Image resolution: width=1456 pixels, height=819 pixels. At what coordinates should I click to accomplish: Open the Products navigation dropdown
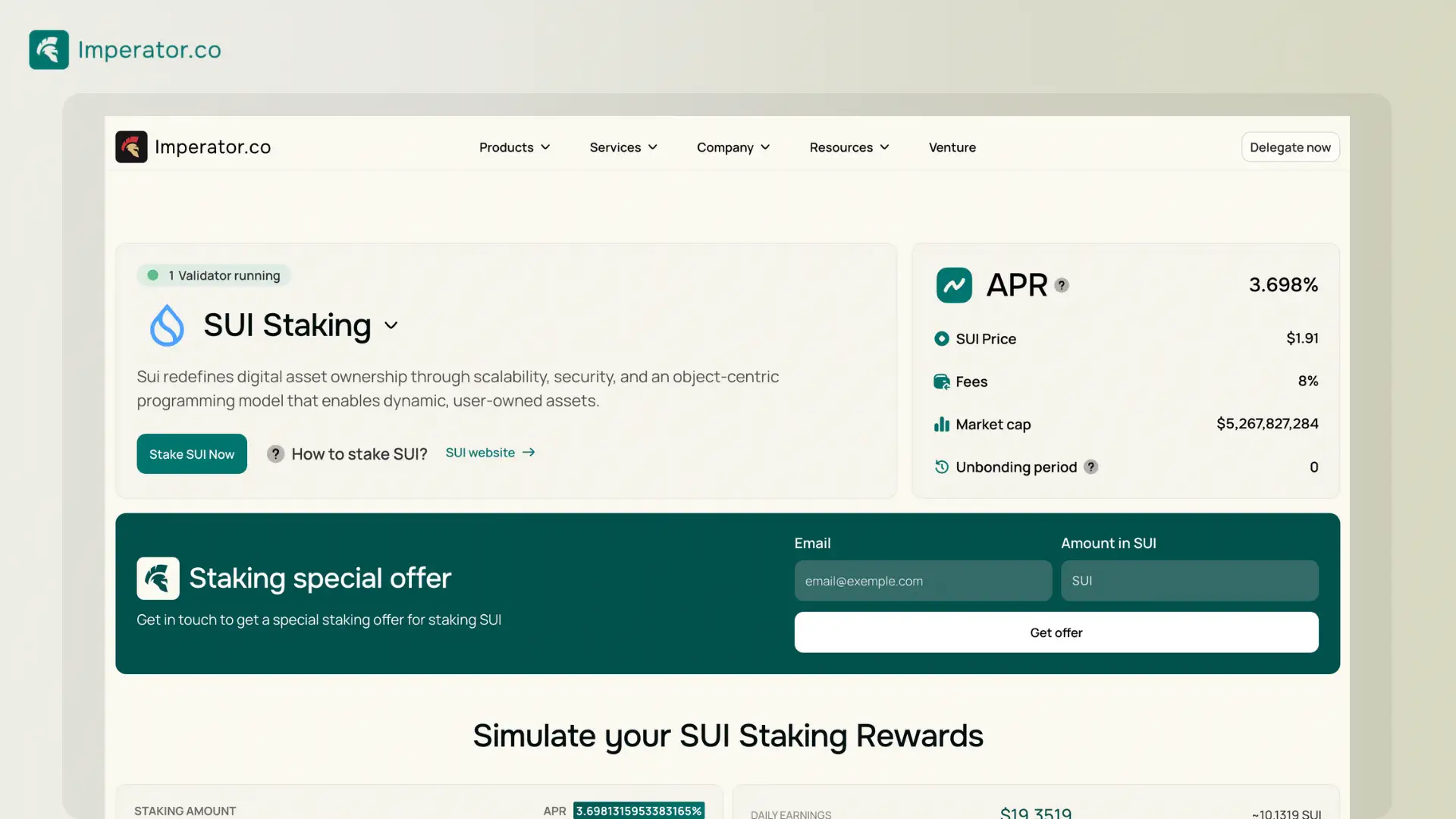[513, 146]
